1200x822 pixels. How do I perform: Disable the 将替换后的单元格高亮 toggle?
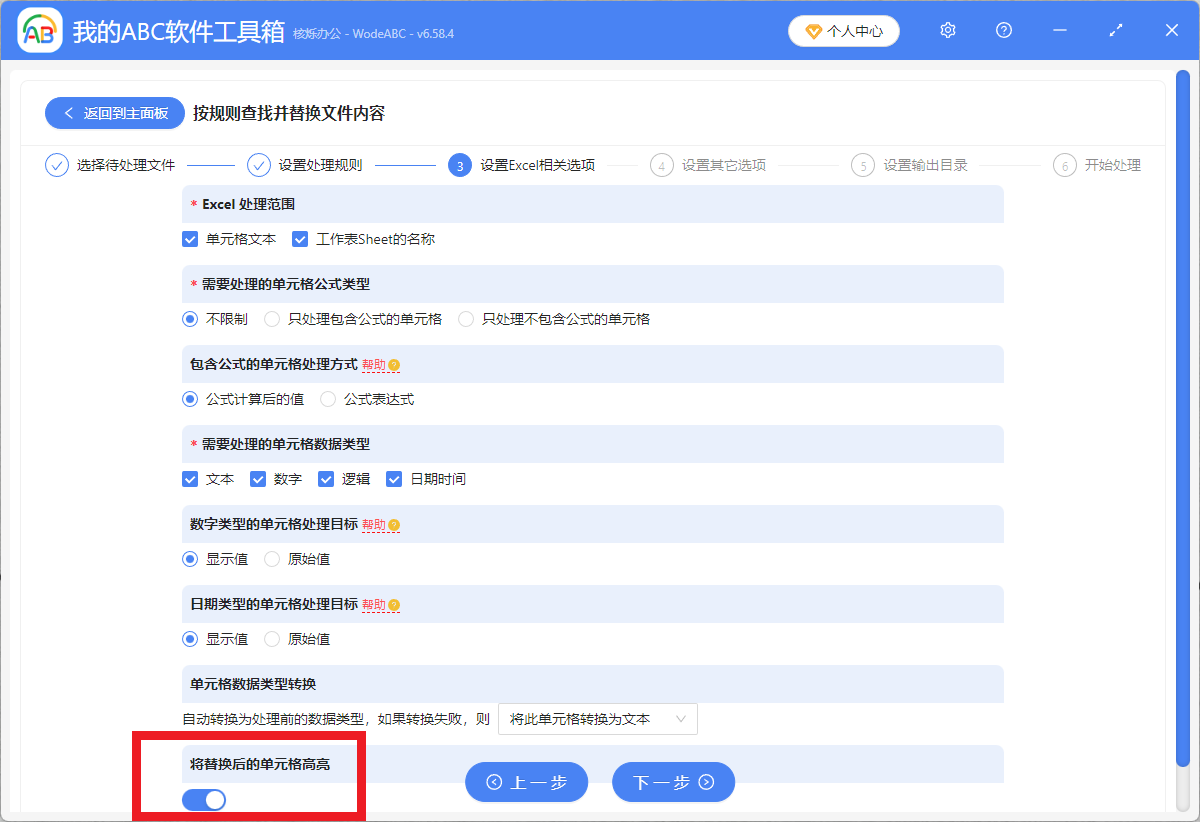[205, 800]
